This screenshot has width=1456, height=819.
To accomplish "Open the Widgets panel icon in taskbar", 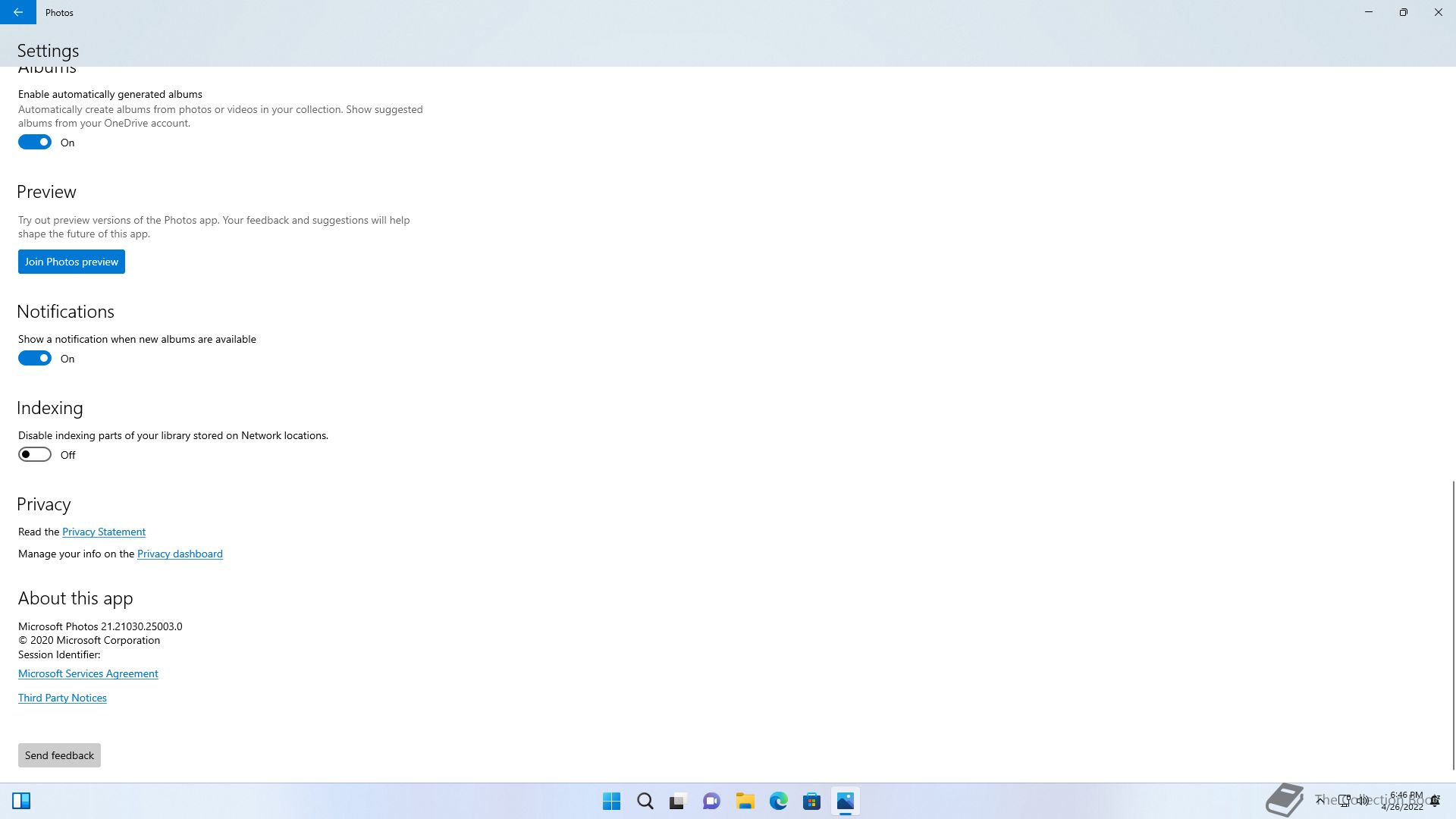I will (21, 801).
